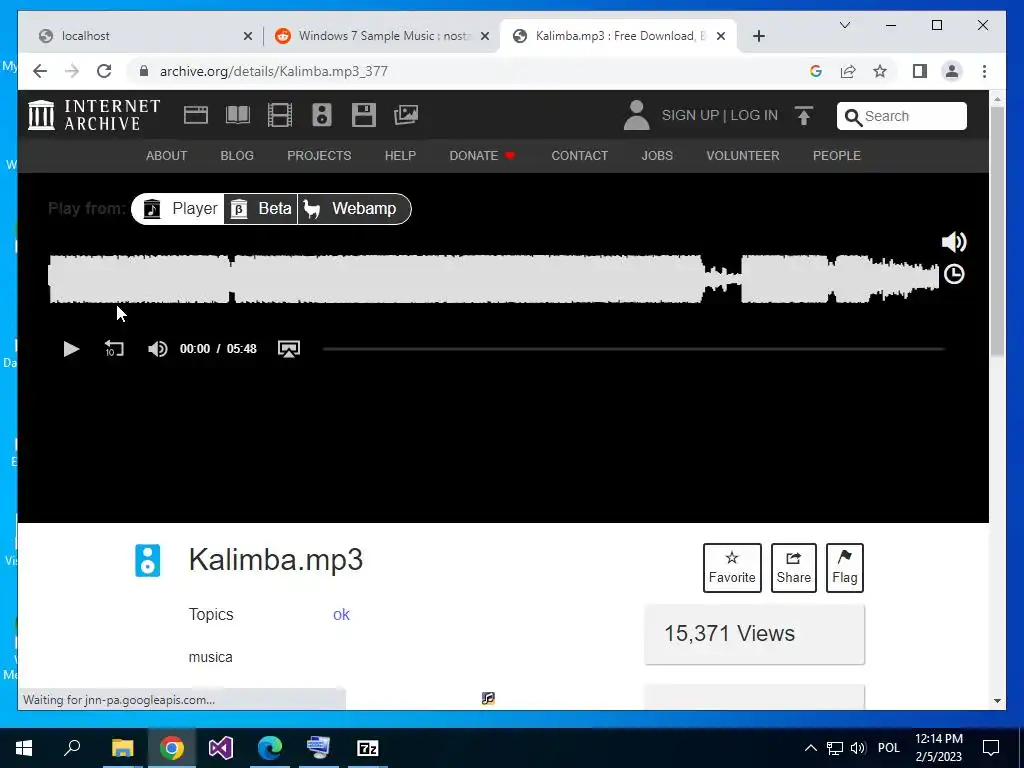Open the Internet Archive web icon

(195, 115)
